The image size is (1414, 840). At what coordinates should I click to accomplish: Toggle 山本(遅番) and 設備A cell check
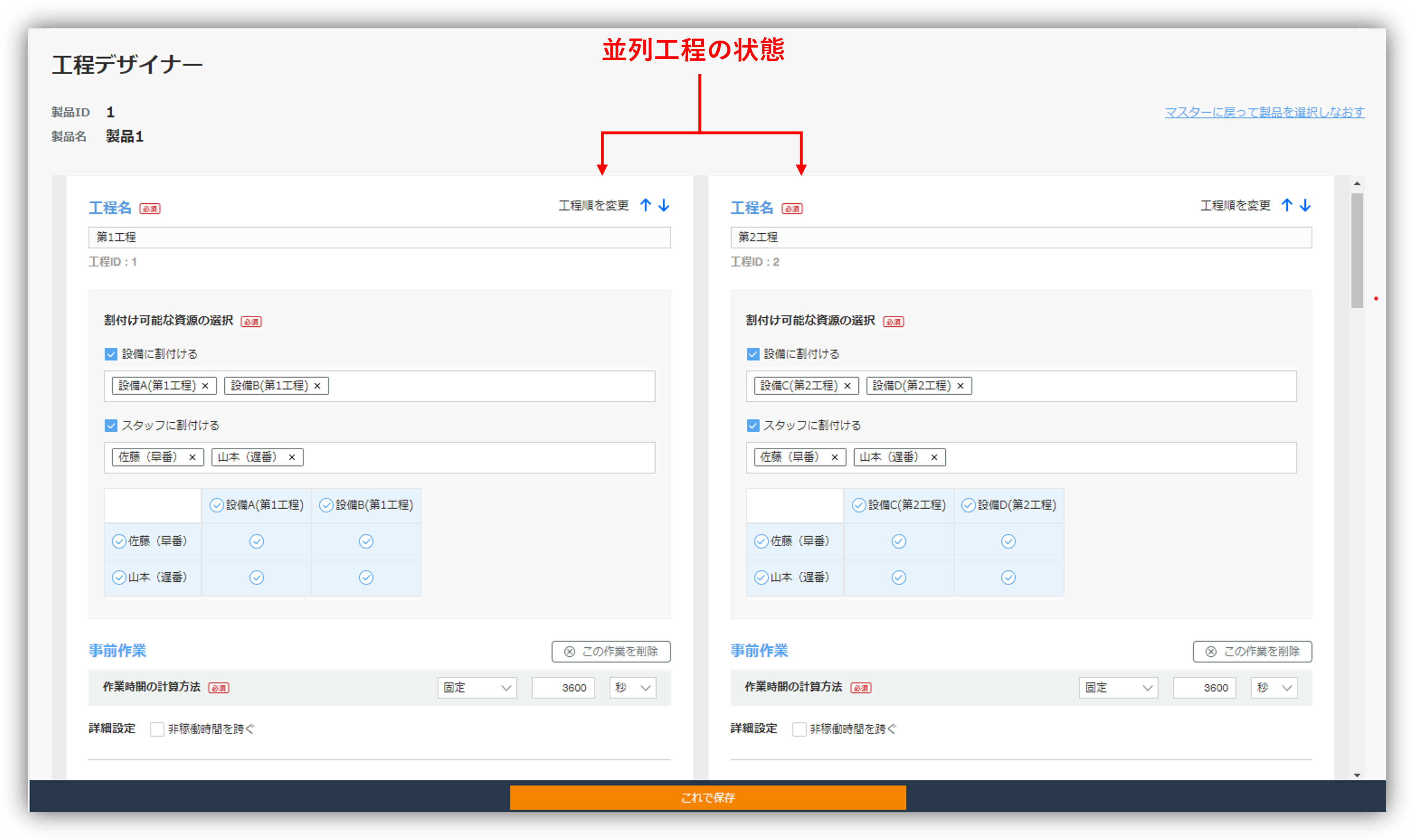tap(256, 577)
